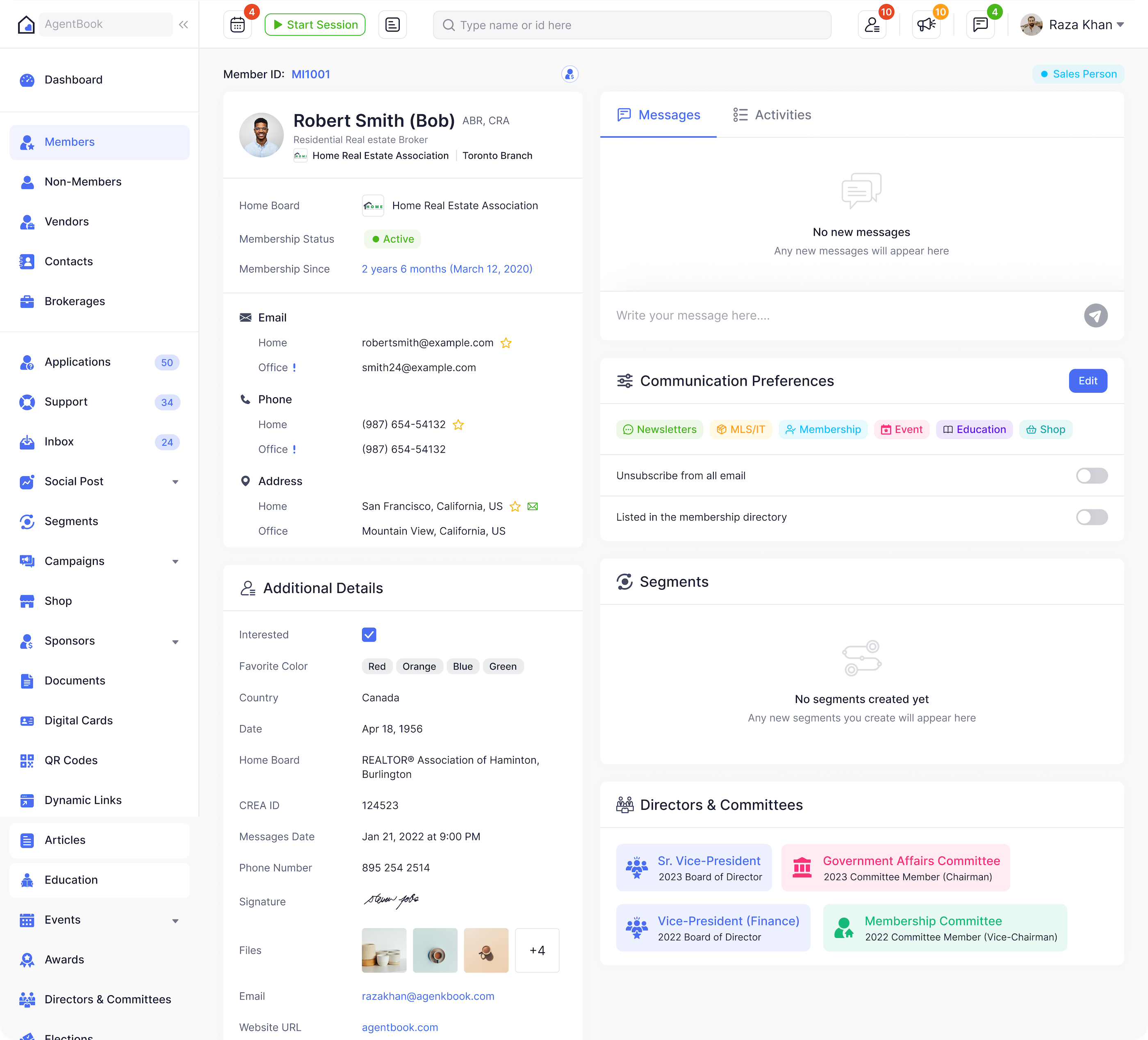Screen dimensions: 1148x1040
Task: Uncheck the Interested checkbox
Action: [x=369, y=635]
